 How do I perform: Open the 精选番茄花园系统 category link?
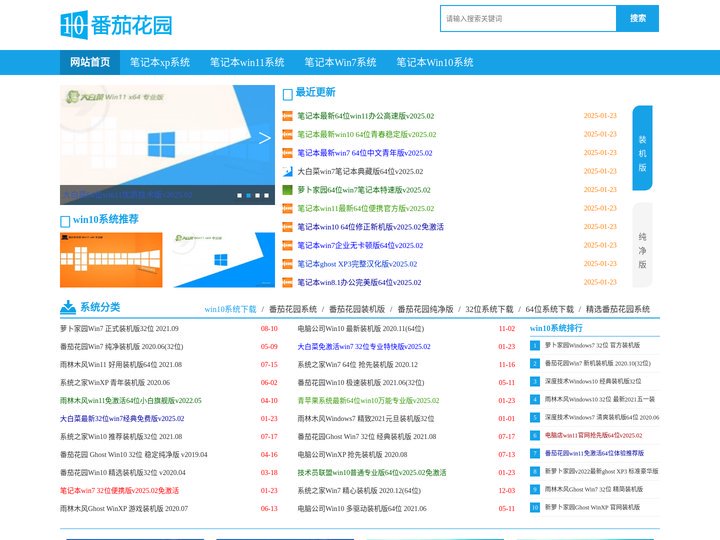[x=618, y=309]
